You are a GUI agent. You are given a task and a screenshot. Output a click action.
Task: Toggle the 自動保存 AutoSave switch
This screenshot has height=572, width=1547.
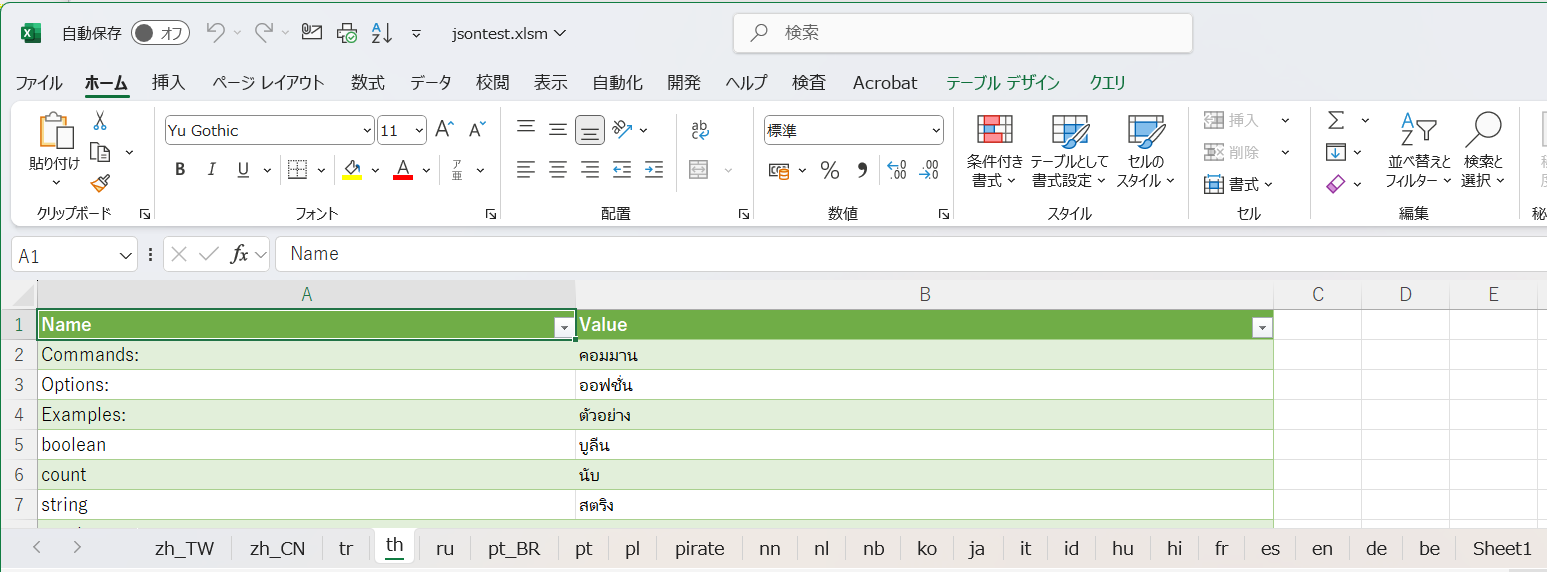[160, 33]
